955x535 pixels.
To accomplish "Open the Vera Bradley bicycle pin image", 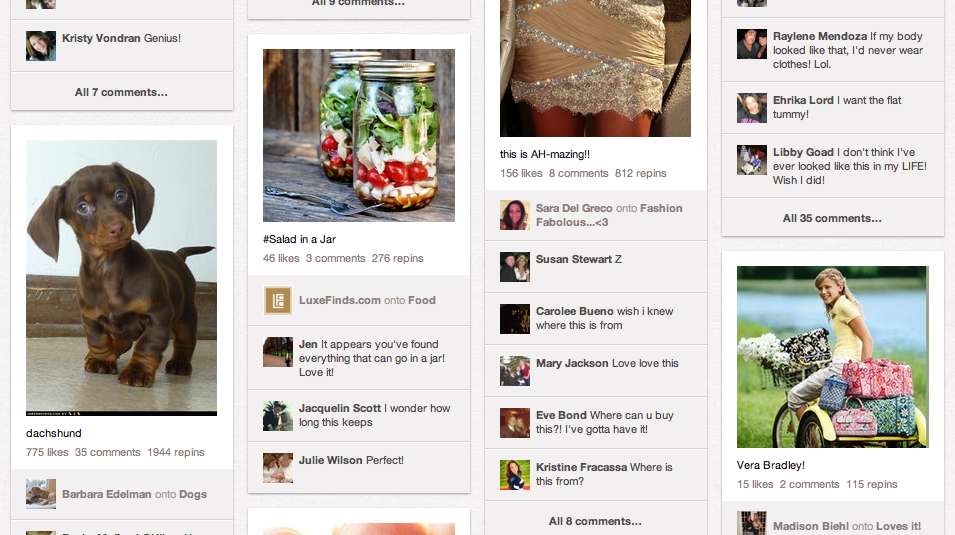I will click(833, 357).
